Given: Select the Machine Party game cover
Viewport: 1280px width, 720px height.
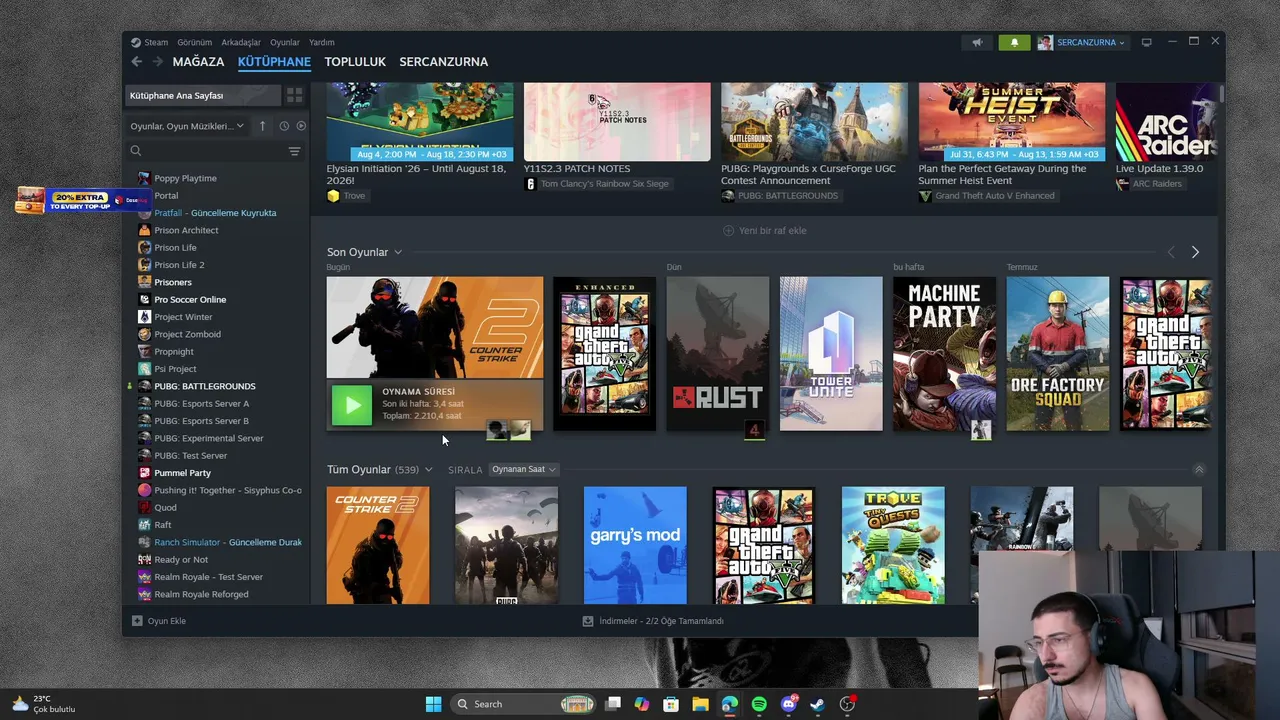Looking at the screenshot, I should [944, 354].
